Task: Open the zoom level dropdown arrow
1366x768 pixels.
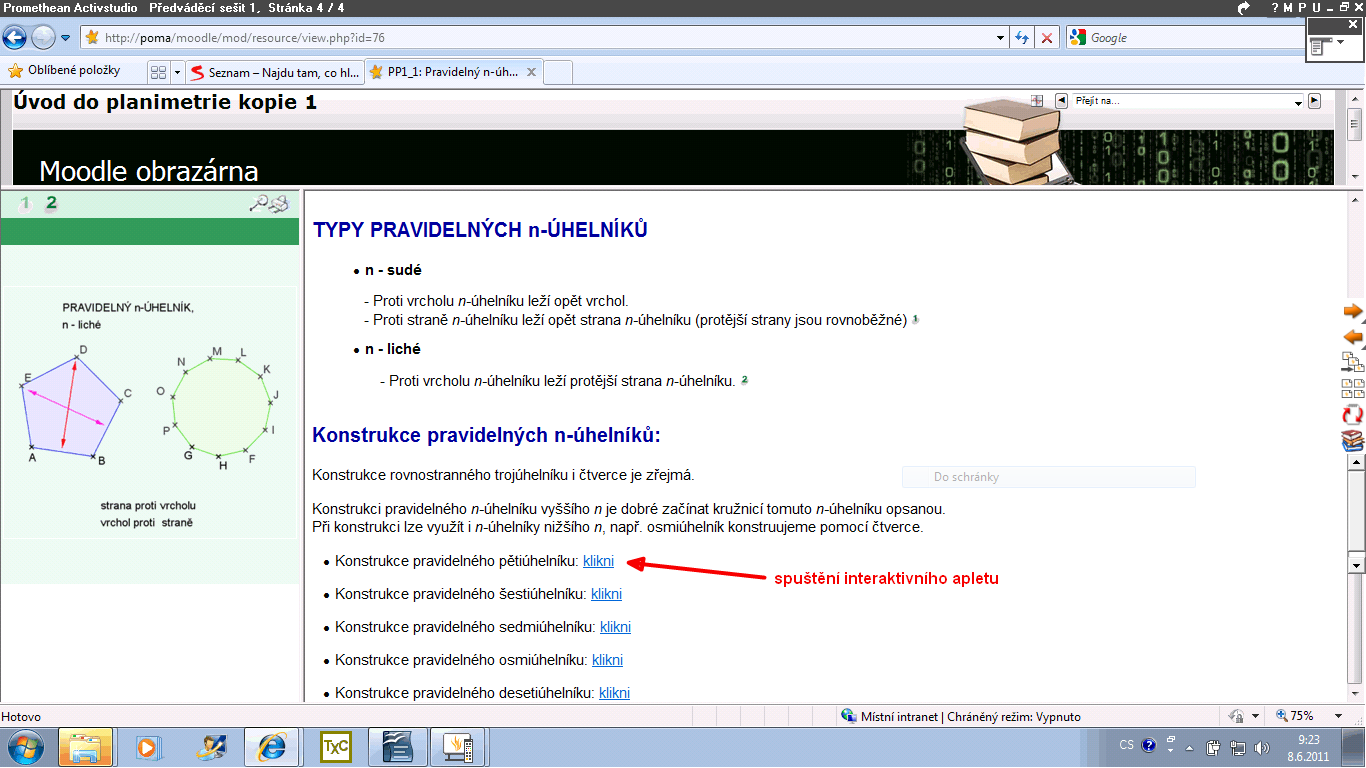Action: point(1339,716)
